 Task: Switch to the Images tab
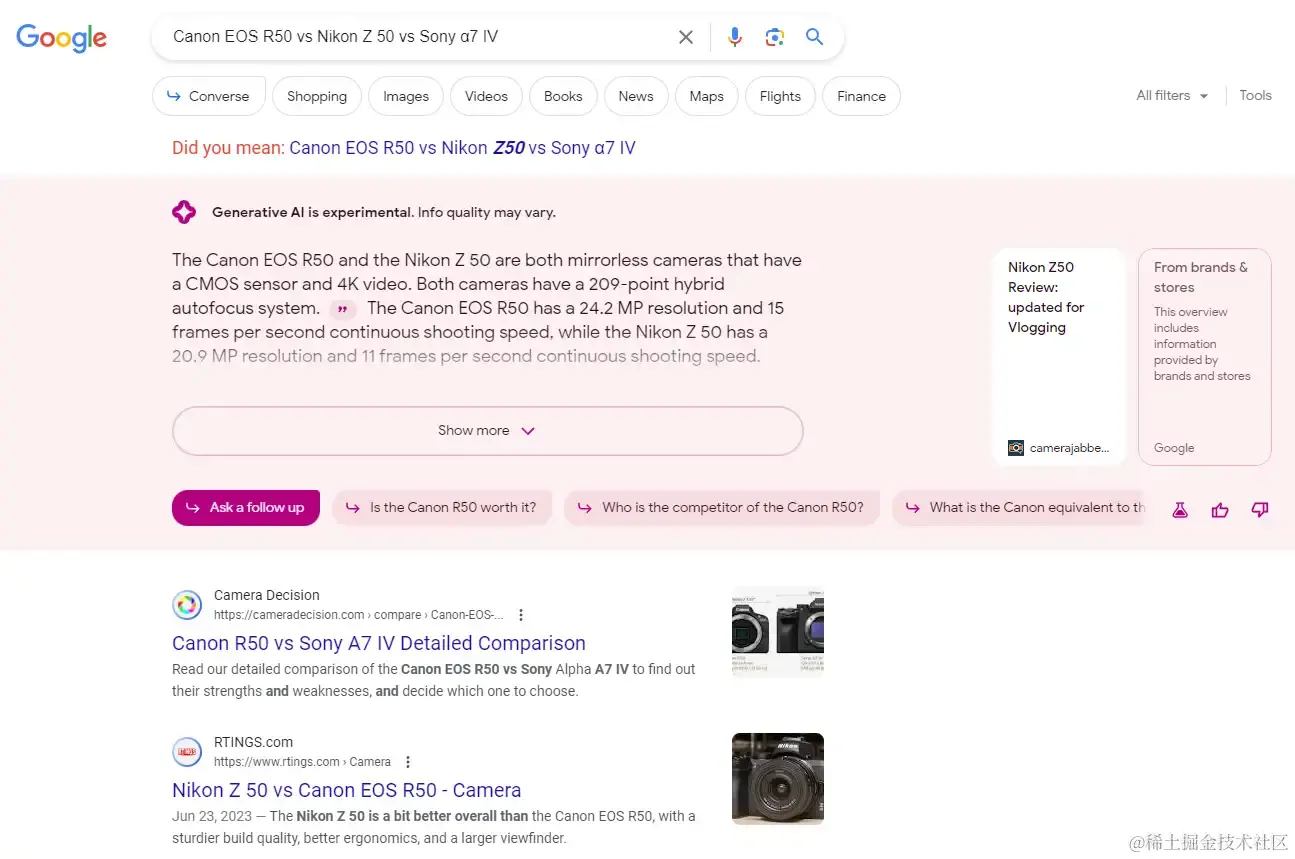[406, 96]
